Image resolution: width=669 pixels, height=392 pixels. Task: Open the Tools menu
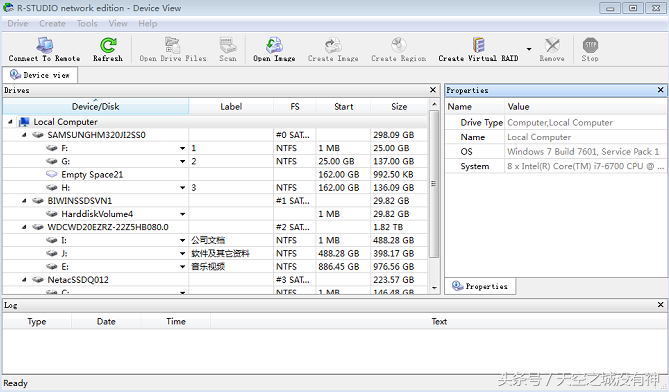(87, 23)
